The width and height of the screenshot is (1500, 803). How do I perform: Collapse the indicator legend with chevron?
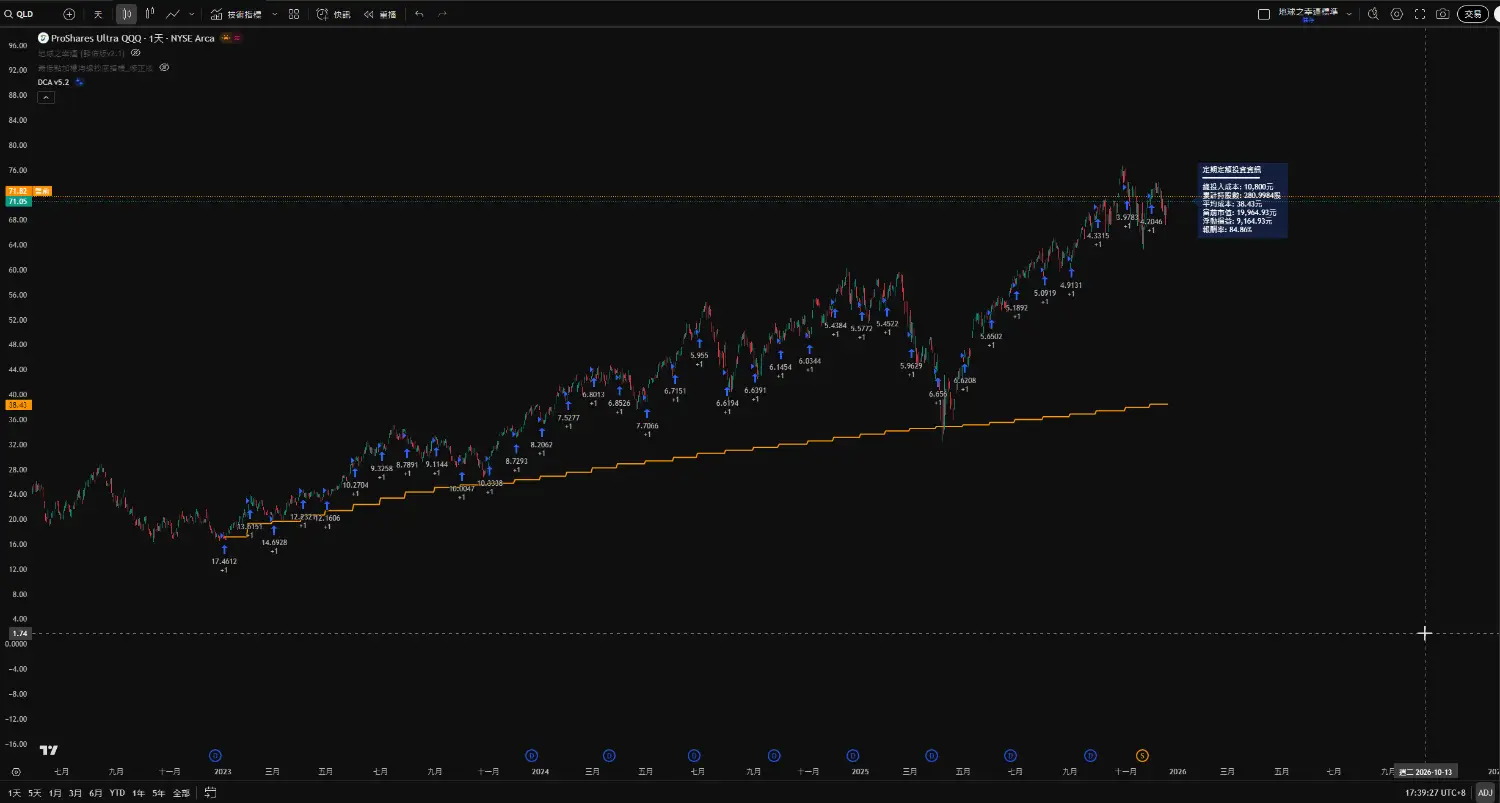click(x=46, y=97)
